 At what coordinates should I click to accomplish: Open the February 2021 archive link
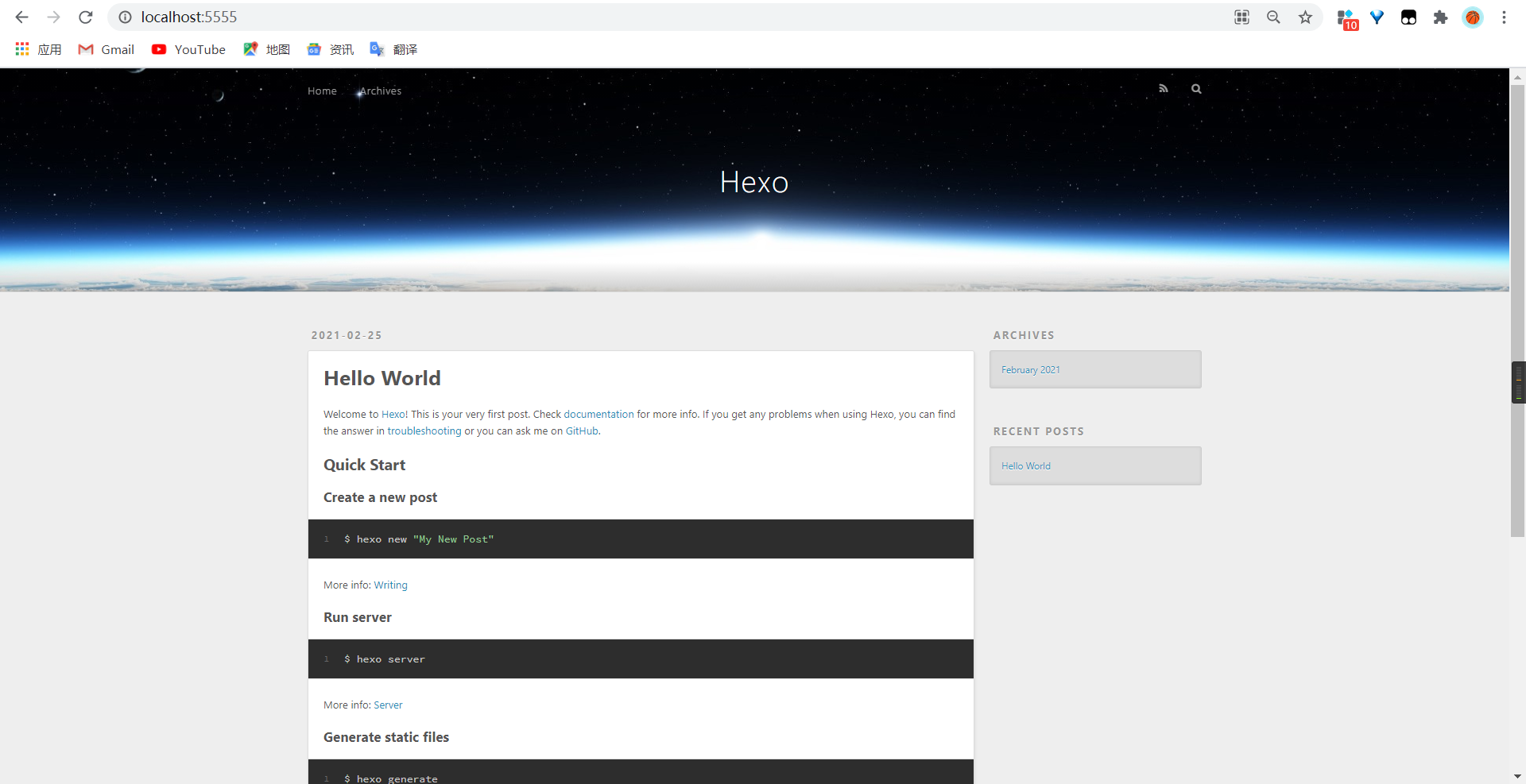(x=1030, y=370)
